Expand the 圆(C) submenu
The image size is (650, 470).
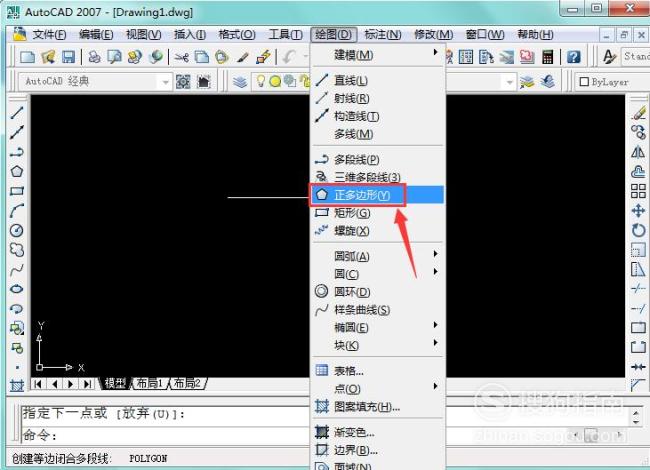coord(378,274)
